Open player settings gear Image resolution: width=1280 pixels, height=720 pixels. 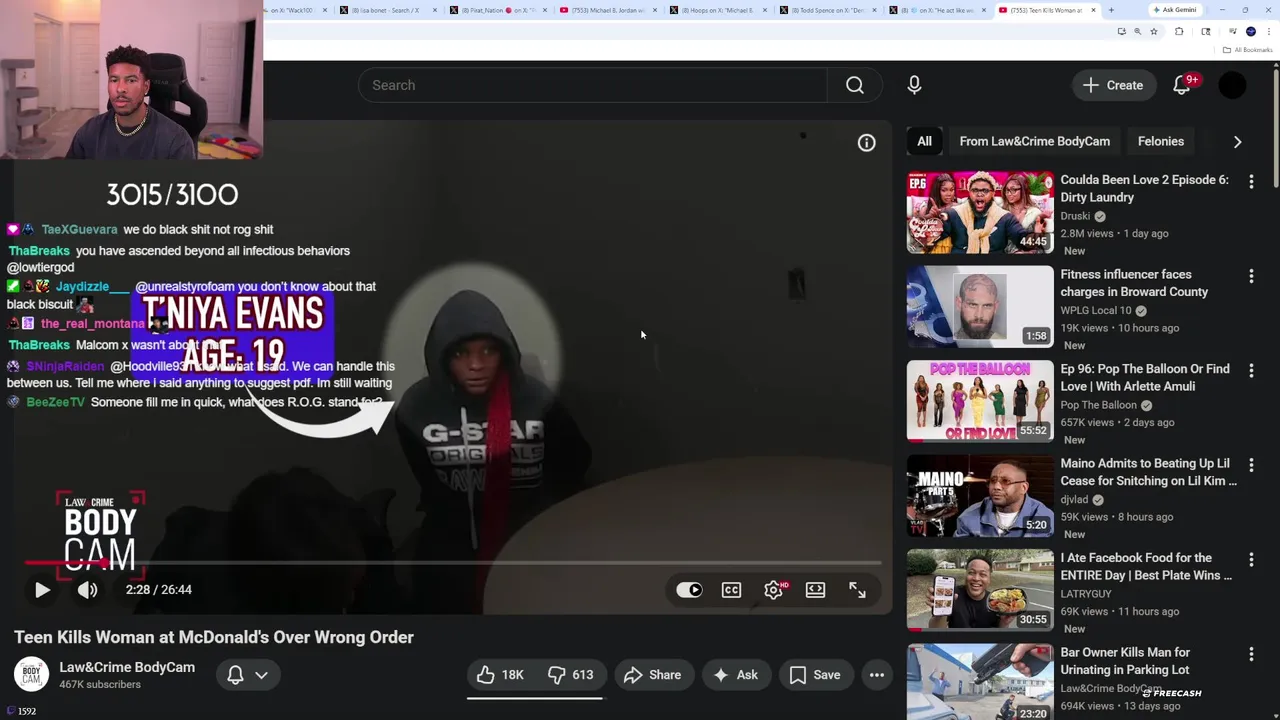[x=774, y=590]
